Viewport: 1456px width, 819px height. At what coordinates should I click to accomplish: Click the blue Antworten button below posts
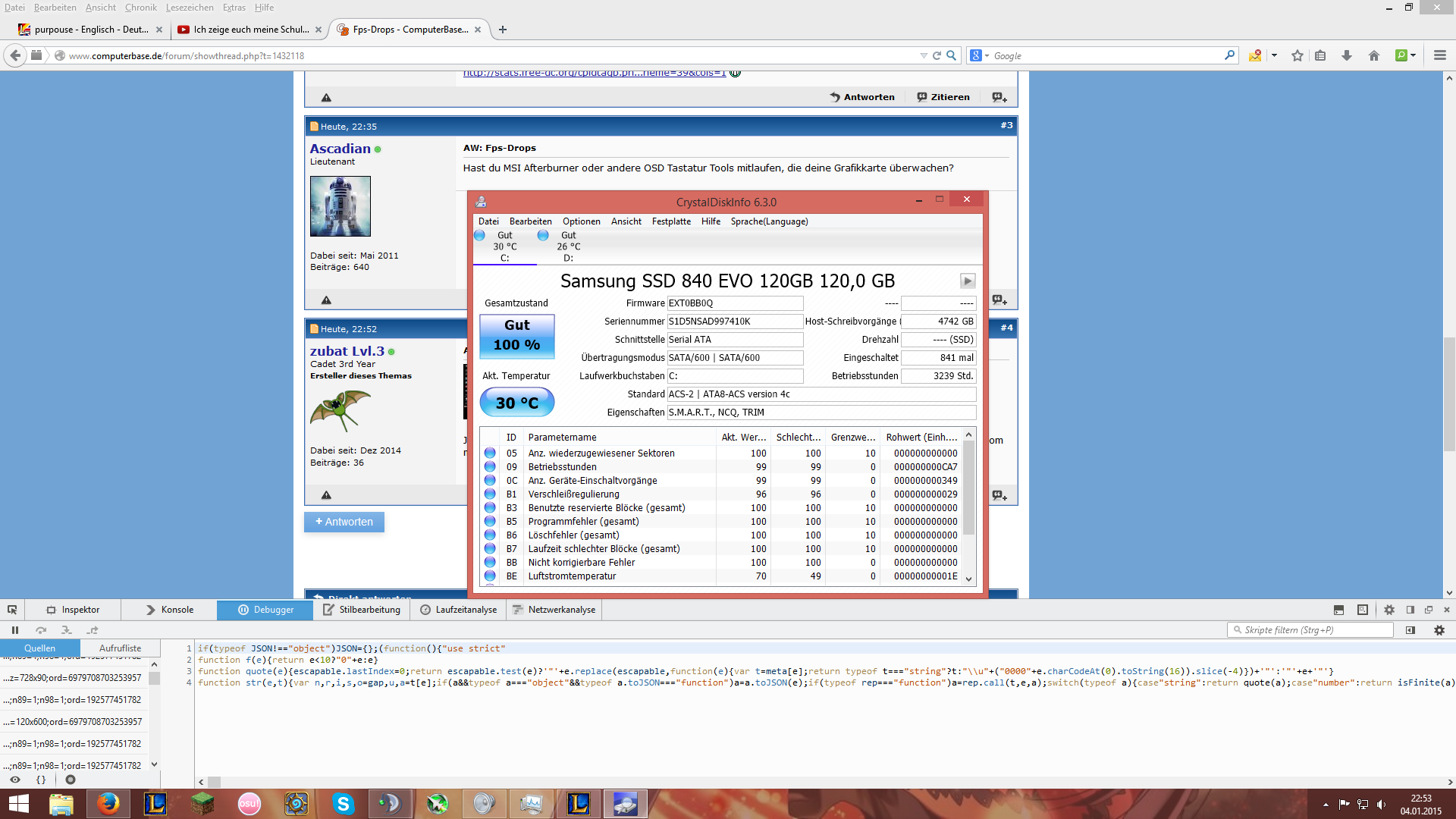coord(344,522)
